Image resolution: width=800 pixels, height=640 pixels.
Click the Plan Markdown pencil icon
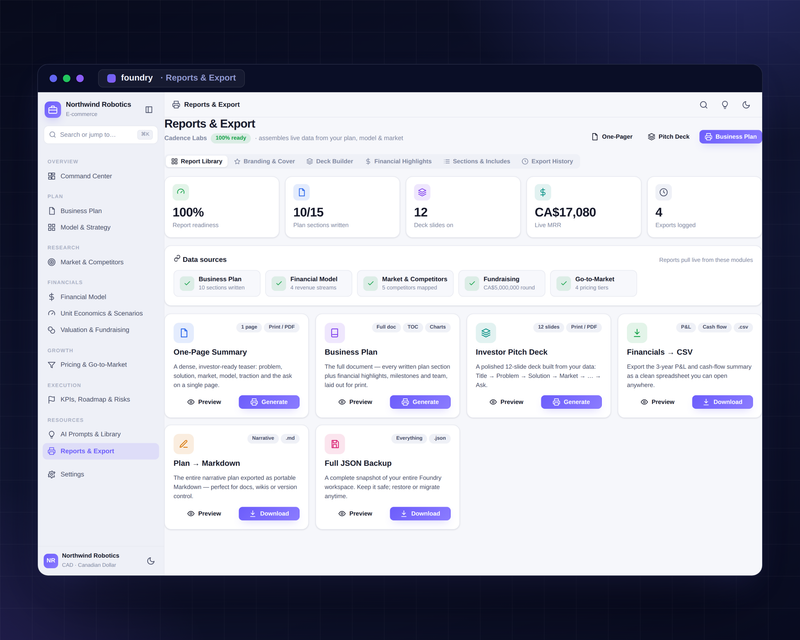[x=184, y=444]
